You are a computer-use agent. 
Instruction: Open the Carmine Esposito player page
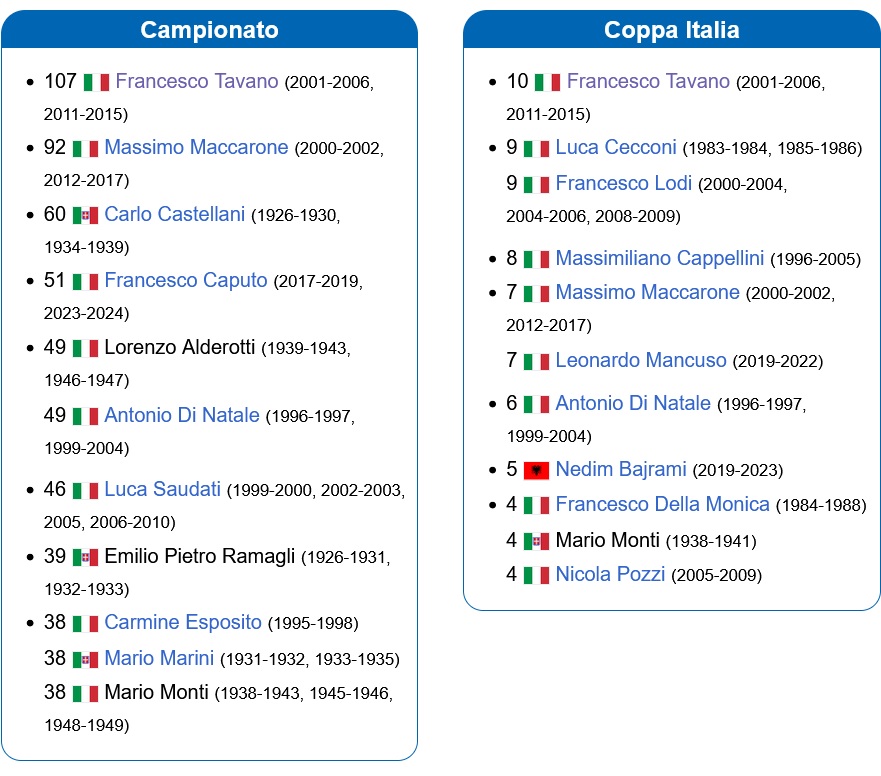[183, 623]
